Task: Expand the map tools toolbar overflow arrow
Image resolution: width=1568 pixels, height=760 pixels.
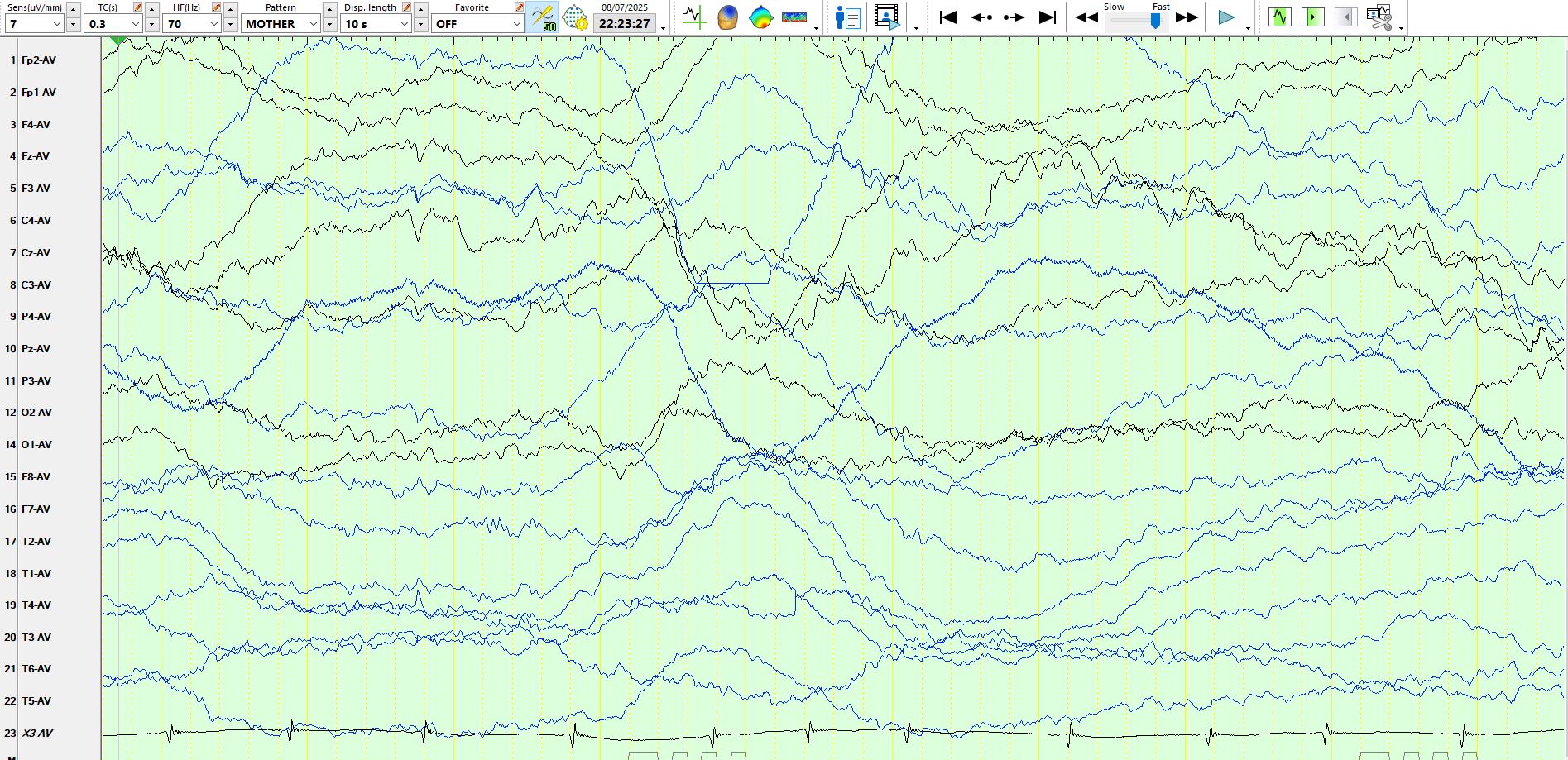Action: (817, 28)
